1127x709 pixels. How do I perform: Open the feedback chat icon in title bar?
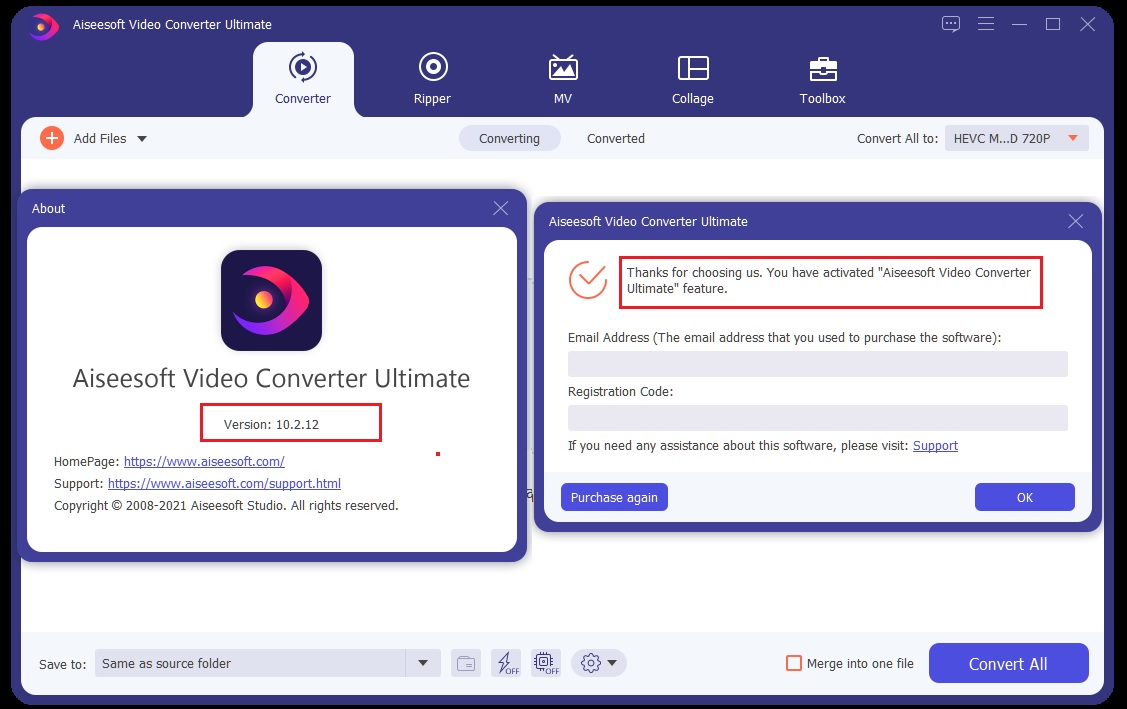pos(951,24)
